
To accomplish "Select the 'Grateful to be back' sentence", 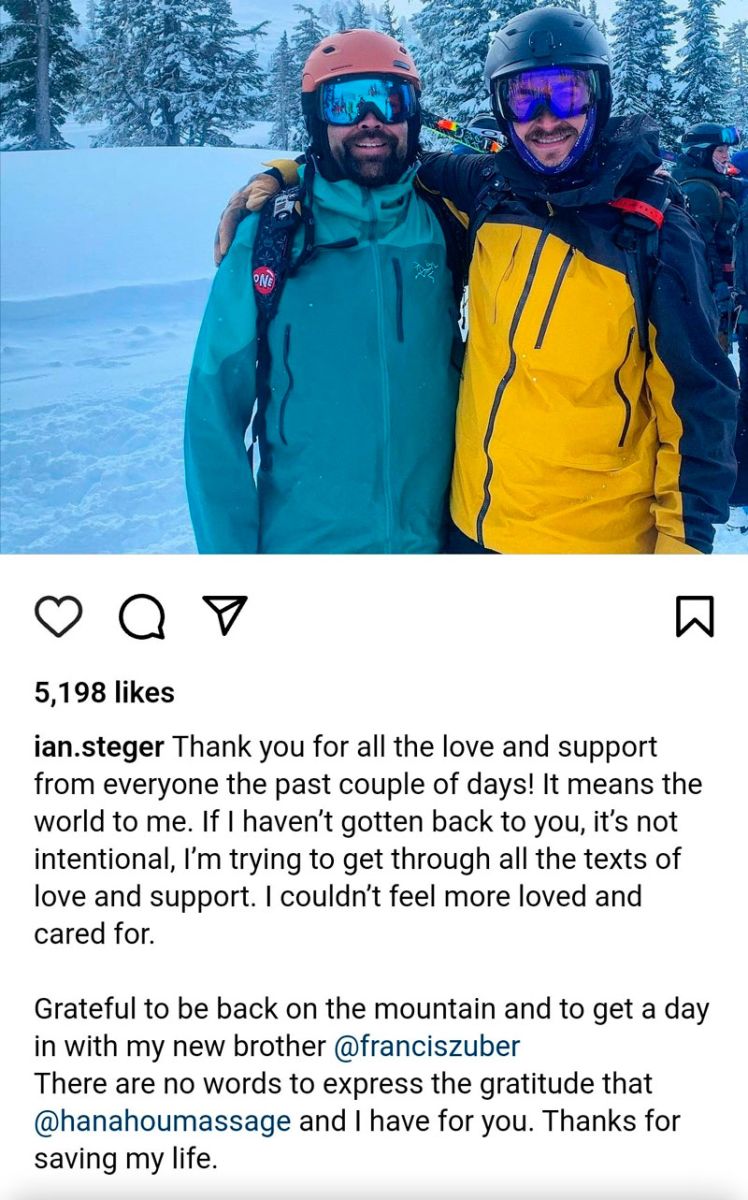I will [371, 1027].
